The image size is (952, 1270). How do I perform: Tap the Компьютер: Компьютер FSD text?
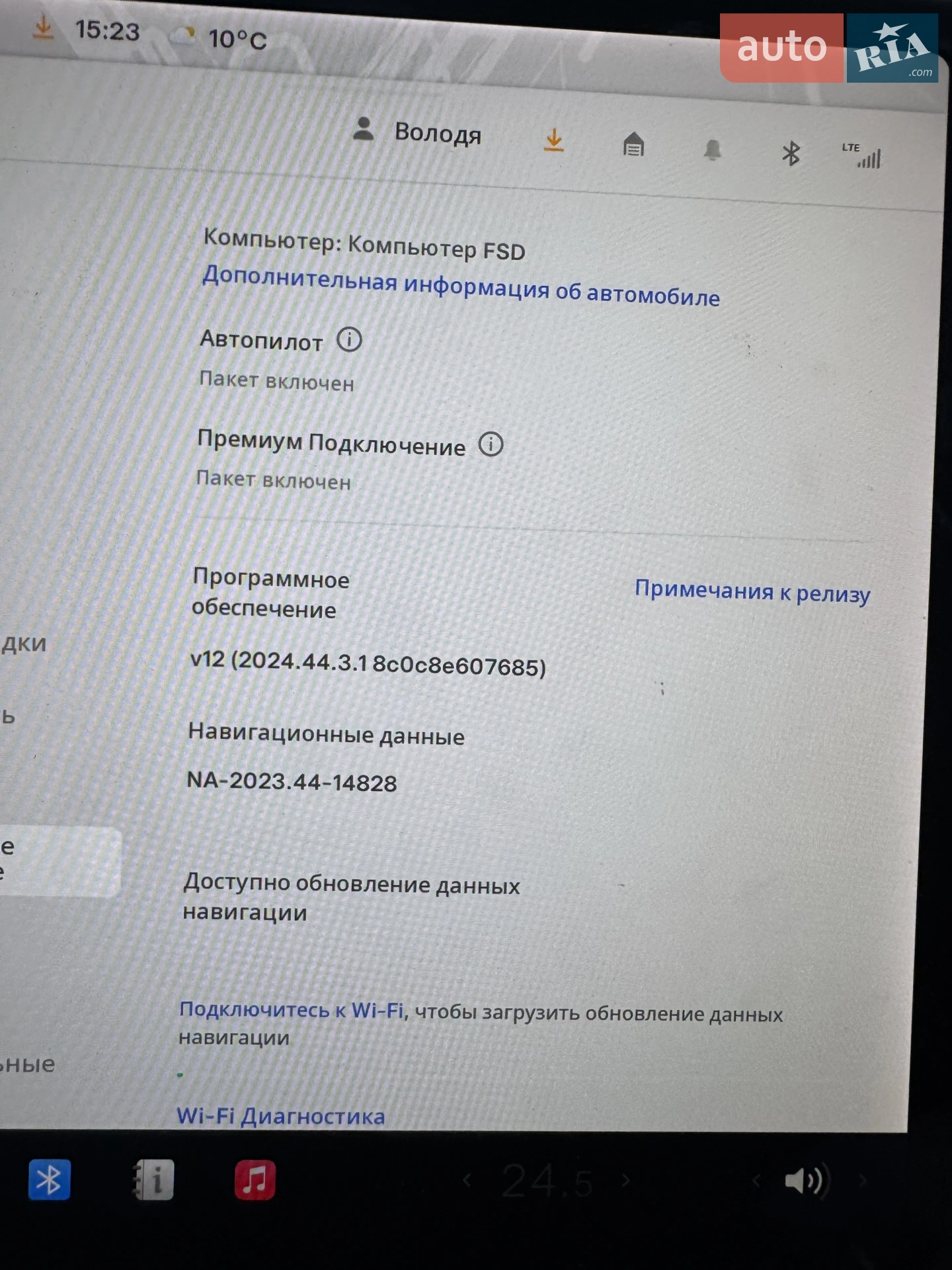[364, 245]
